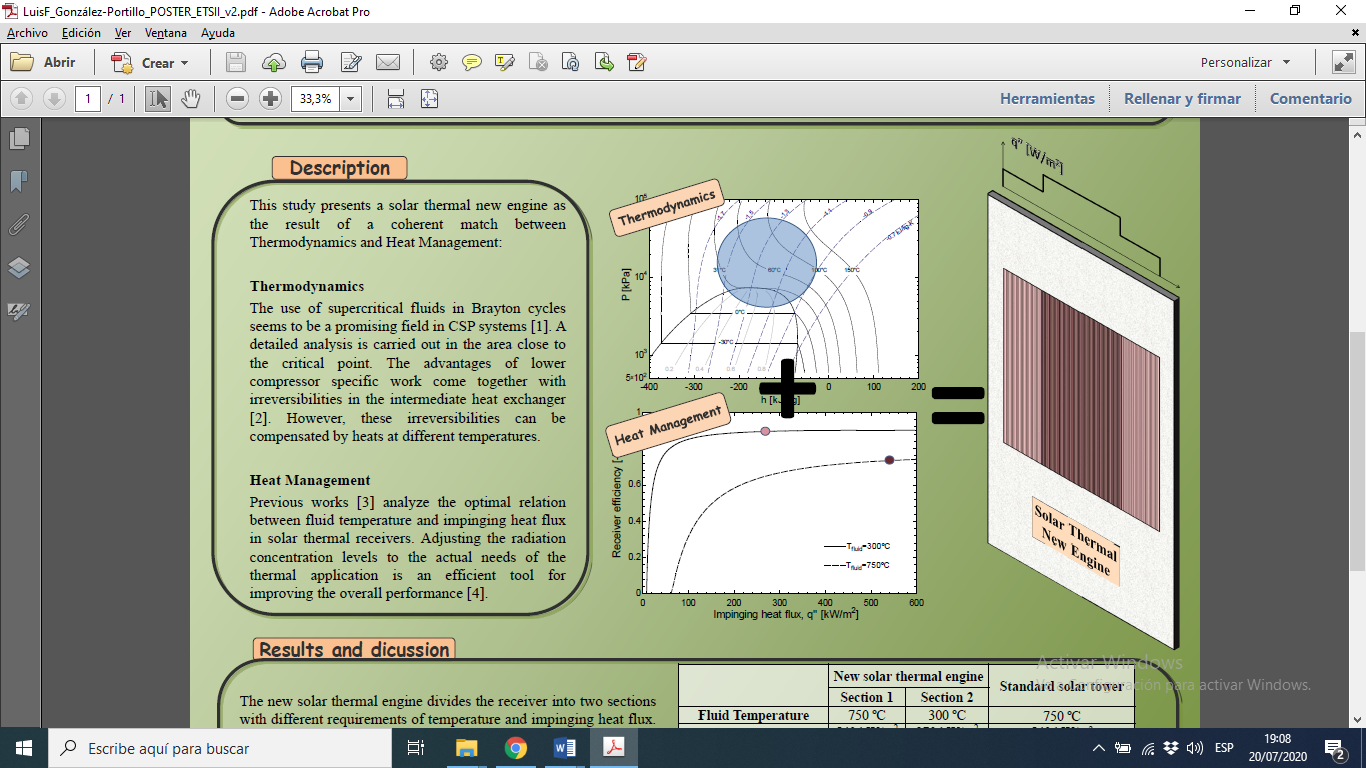Show the Attachments paperclip panel

(19, 224)
